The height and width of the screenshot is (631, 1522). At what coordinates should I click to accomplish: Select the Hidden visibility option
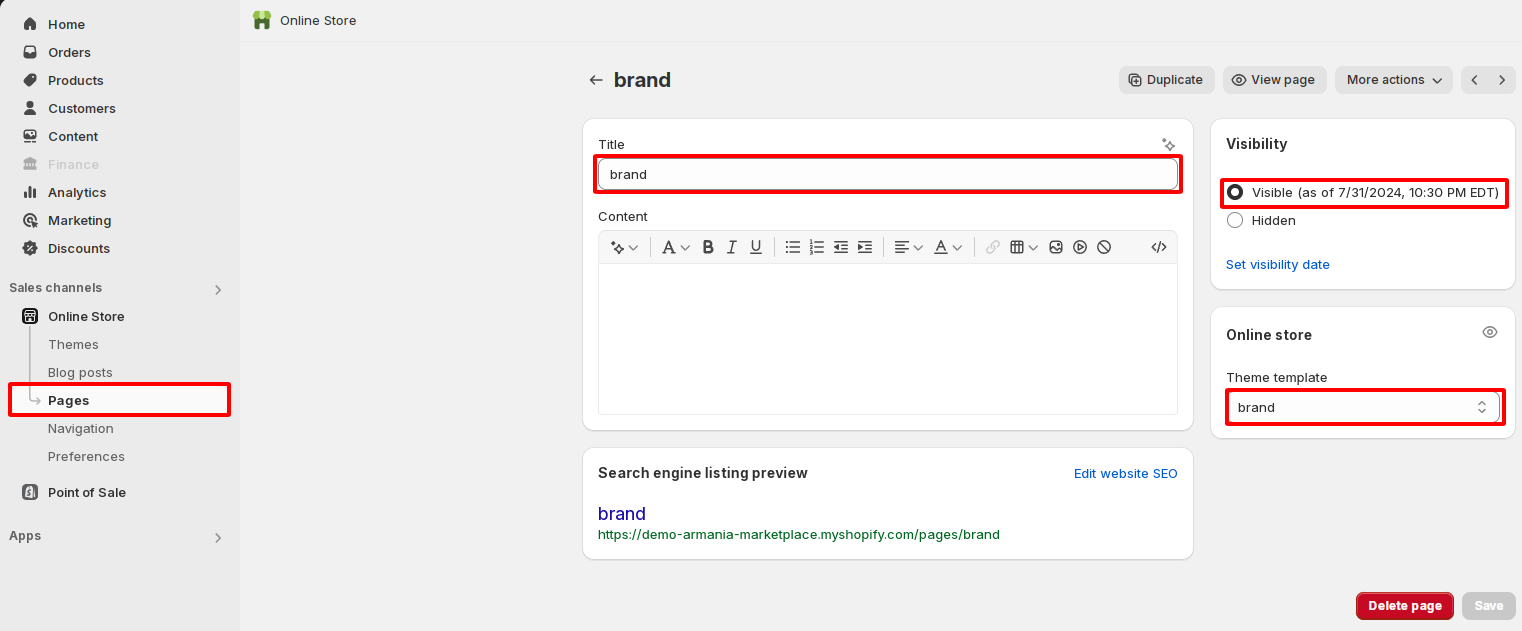click(1235, 220)
